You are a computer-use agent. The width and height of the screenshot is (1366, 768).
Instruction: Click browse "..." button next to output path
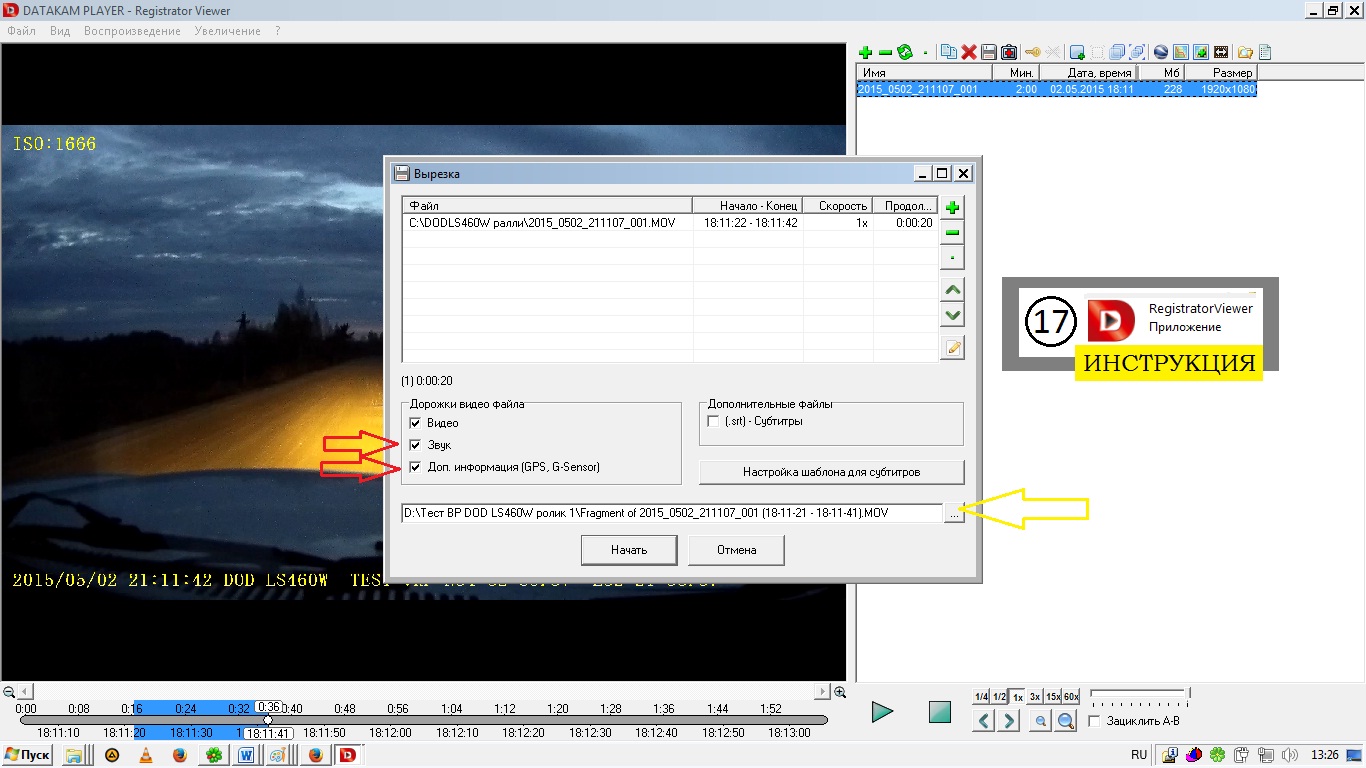point(954,514)
